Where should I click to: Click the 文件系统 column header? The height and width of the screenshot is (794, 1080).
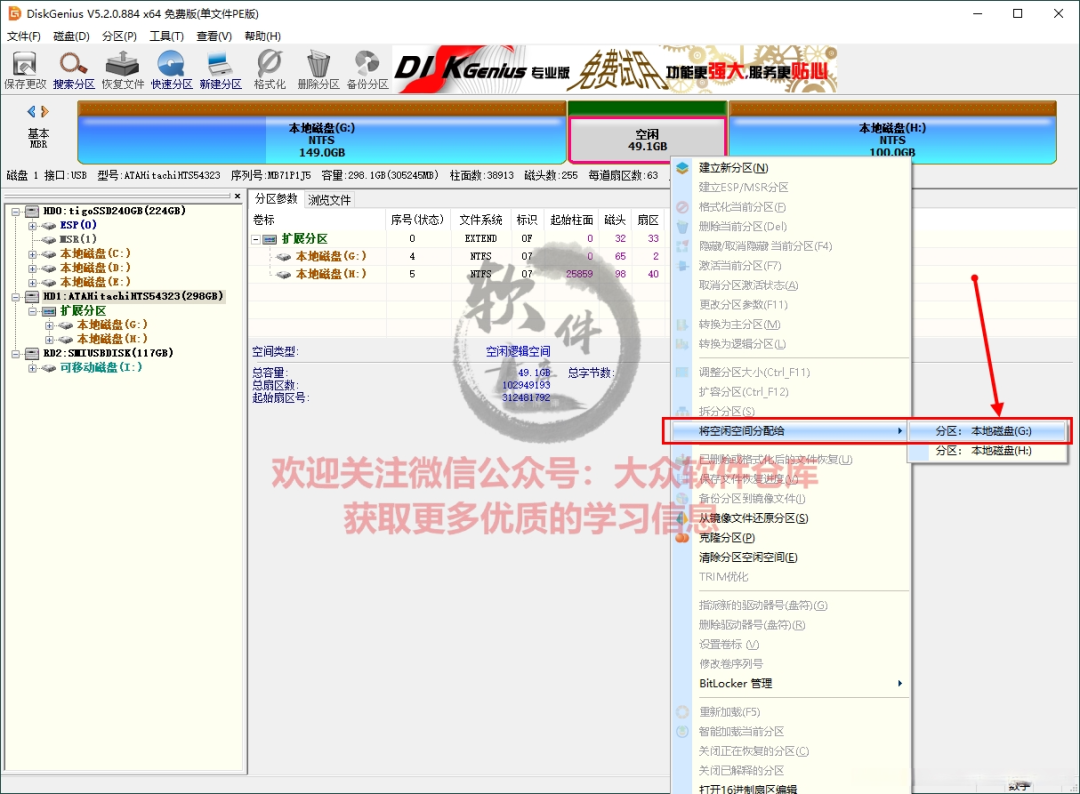pos(481,220)
